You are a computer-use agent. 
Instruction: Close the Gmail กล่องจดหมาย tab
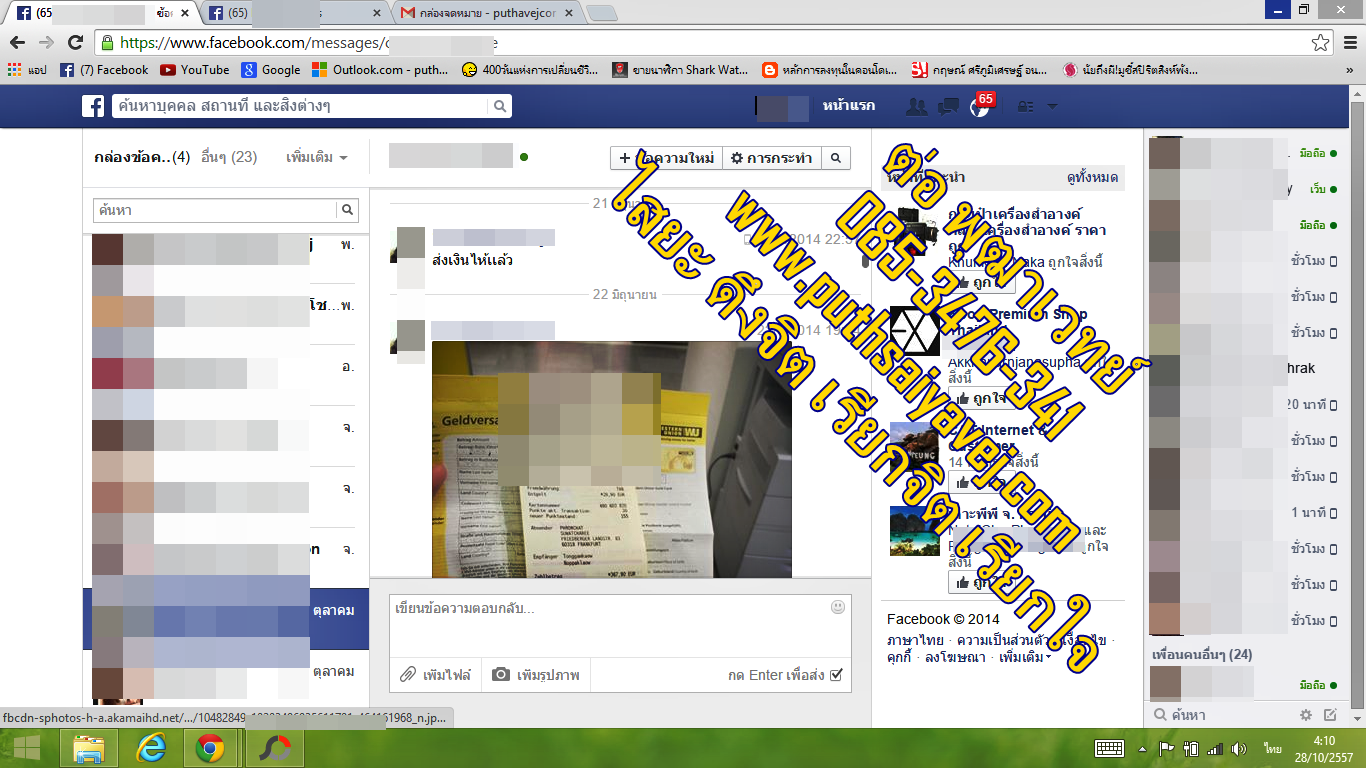(568, 13)
